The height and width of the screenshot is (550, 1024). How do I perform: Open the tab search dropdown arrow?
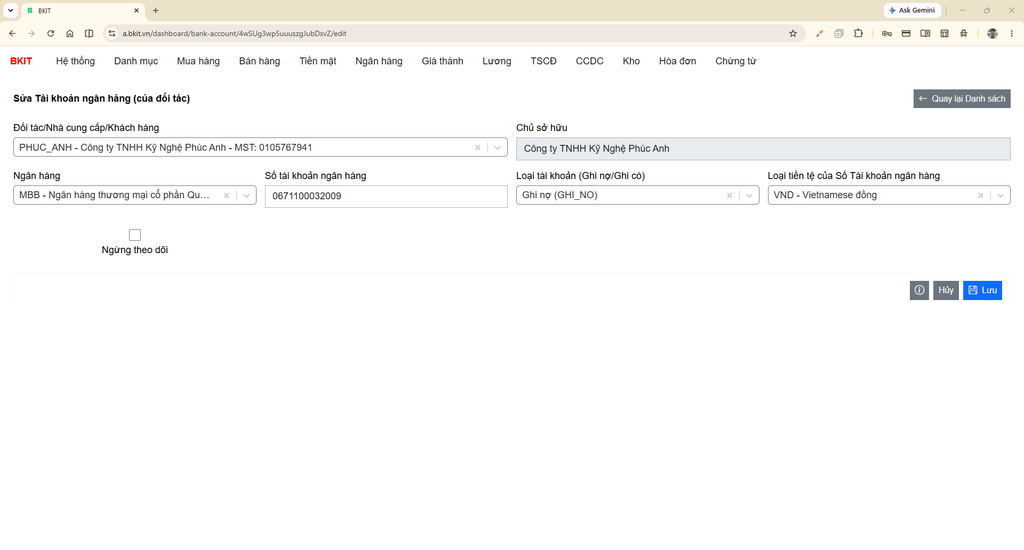[x=10, y=10]
